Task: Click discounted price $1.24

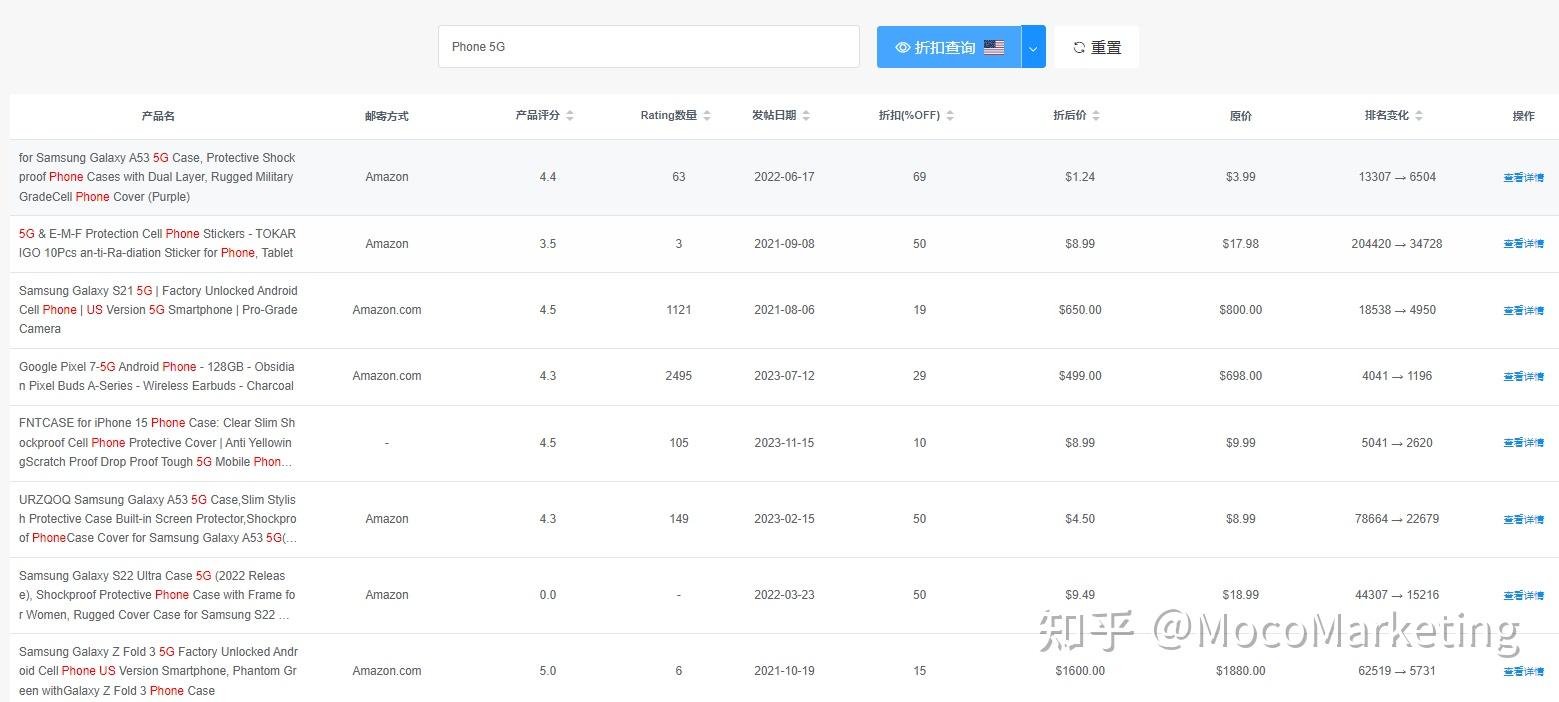Action: pos(1080,177)
